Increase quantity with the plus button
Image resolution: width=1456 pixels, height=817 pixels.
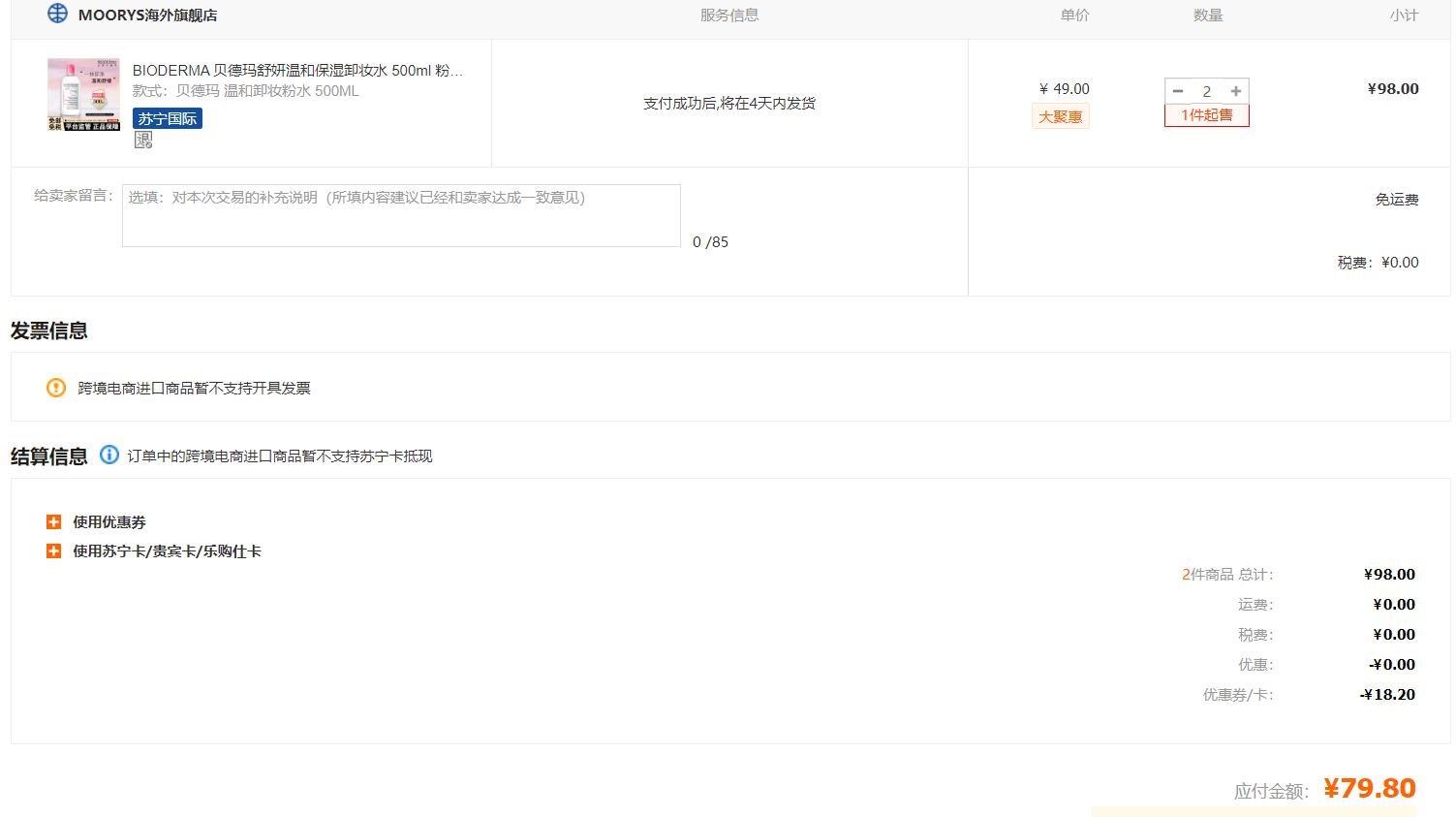(x=1236, y=91)
